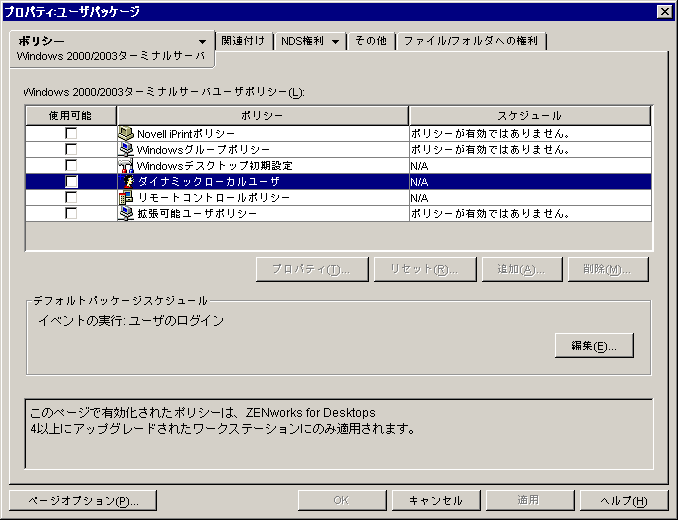Click the N/A cell of リモートコントロールポリシー
This screenshot has width=678, height=520.
(530, 197)
